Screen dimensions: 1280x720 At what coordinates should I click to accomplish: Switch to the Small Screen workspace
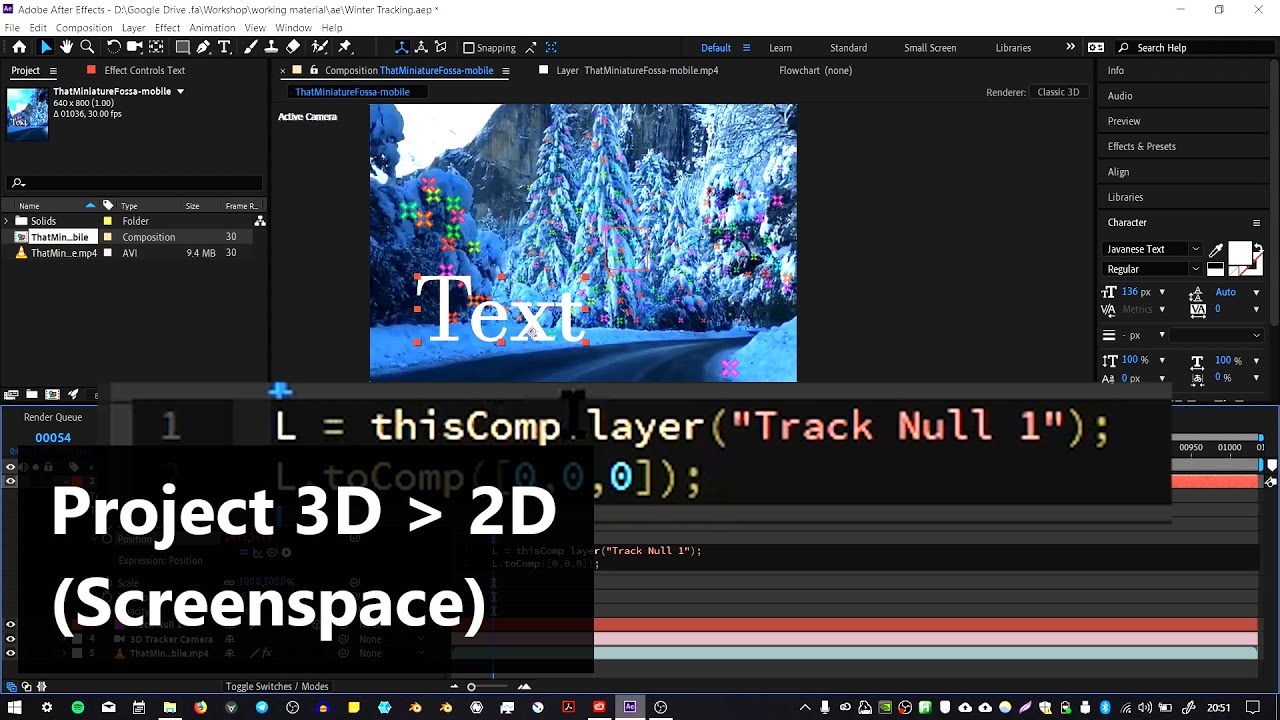coord(930,47)
